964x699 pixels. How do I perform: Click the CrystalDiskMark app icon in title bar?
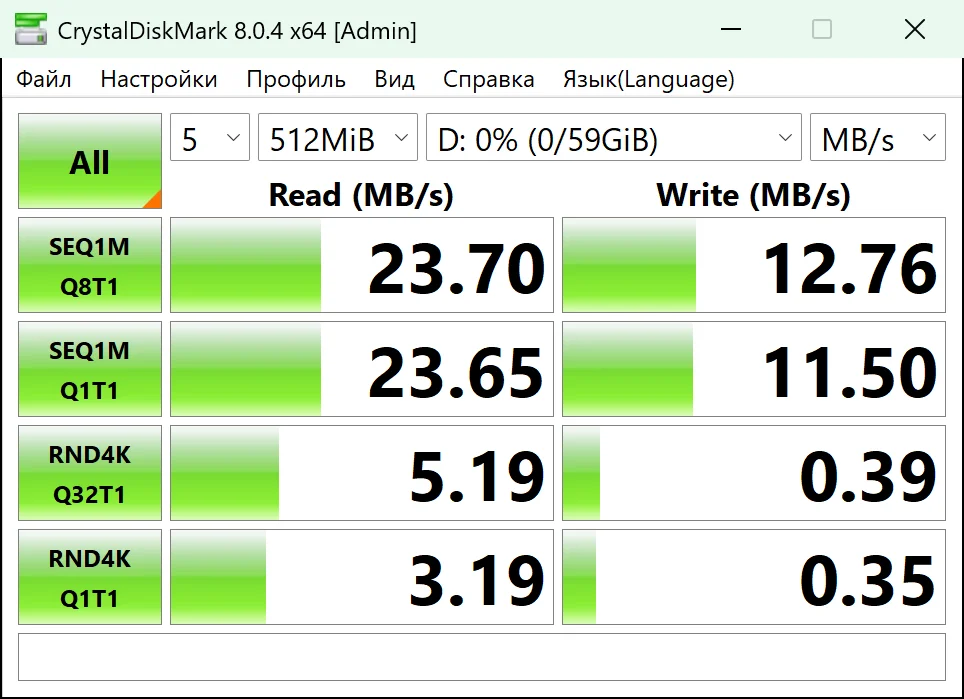coord(31,29)
